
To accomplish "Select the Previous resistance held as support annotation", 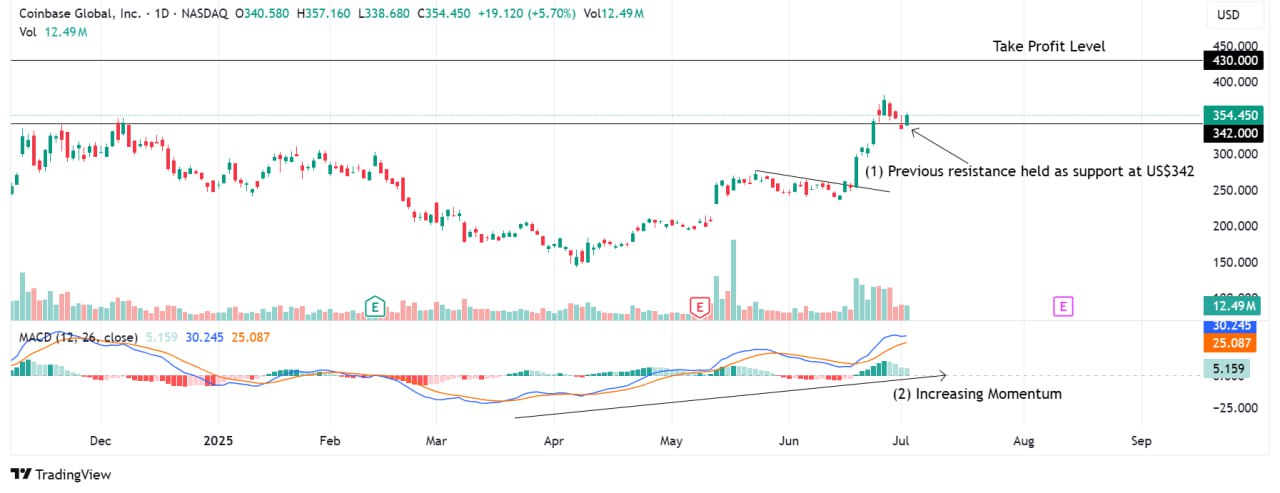I will [1029, 171].
